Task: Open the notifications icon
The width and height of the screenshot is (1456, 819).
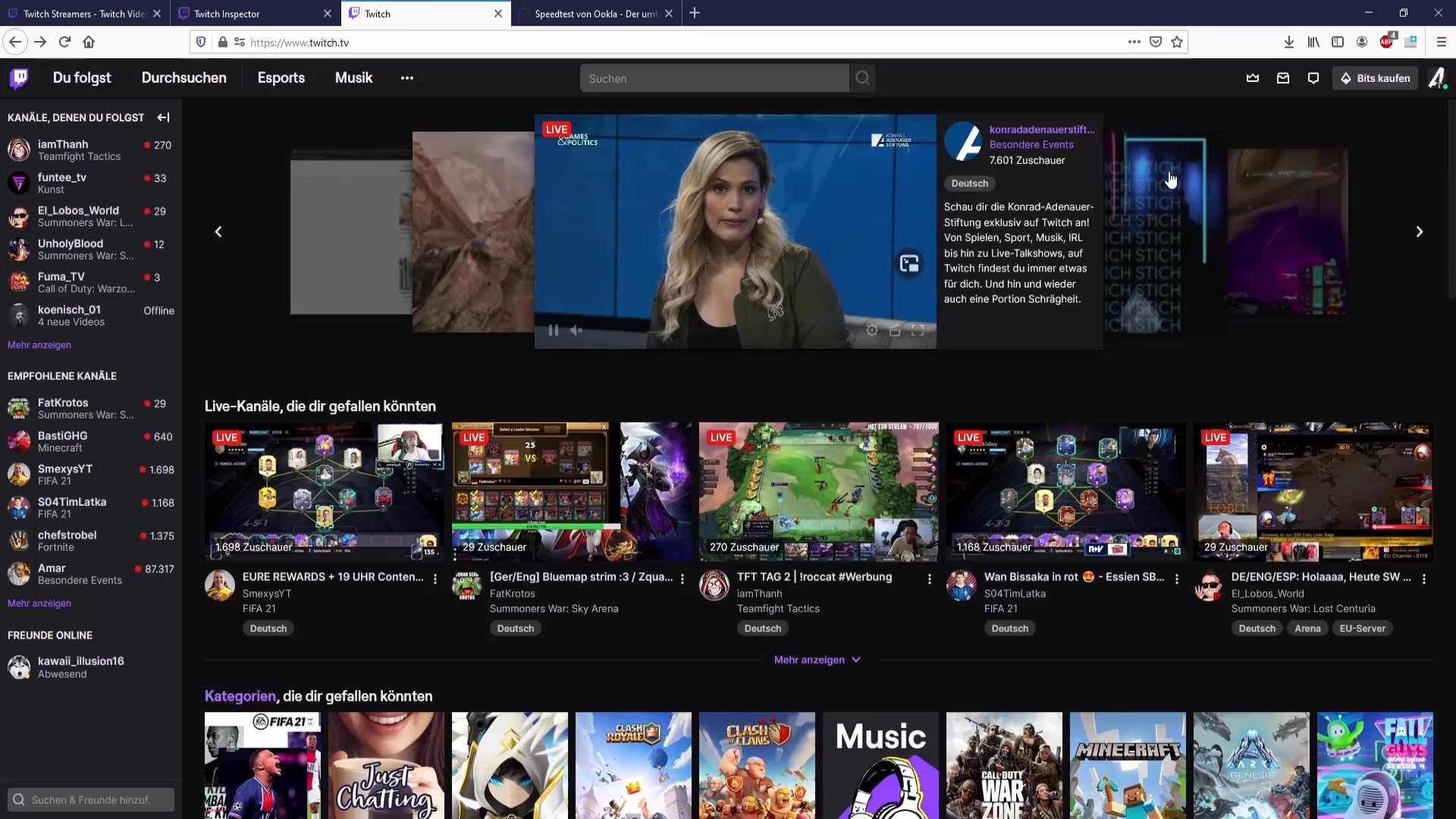Action: [1313, 77]
